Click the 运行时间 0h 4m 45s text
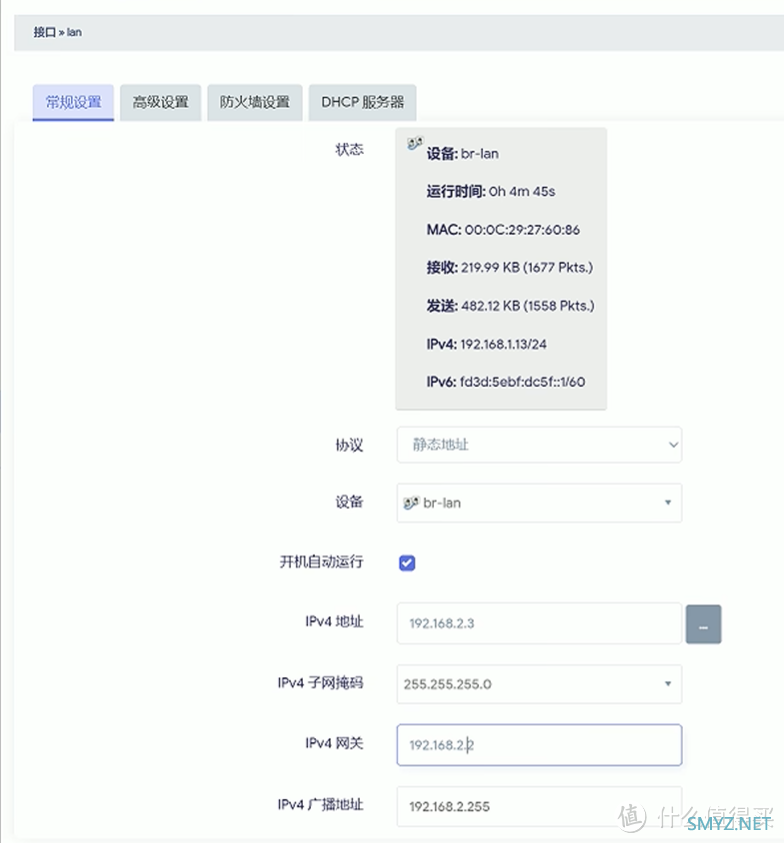This screenshot has width=784, height=843. coord(490,191)
